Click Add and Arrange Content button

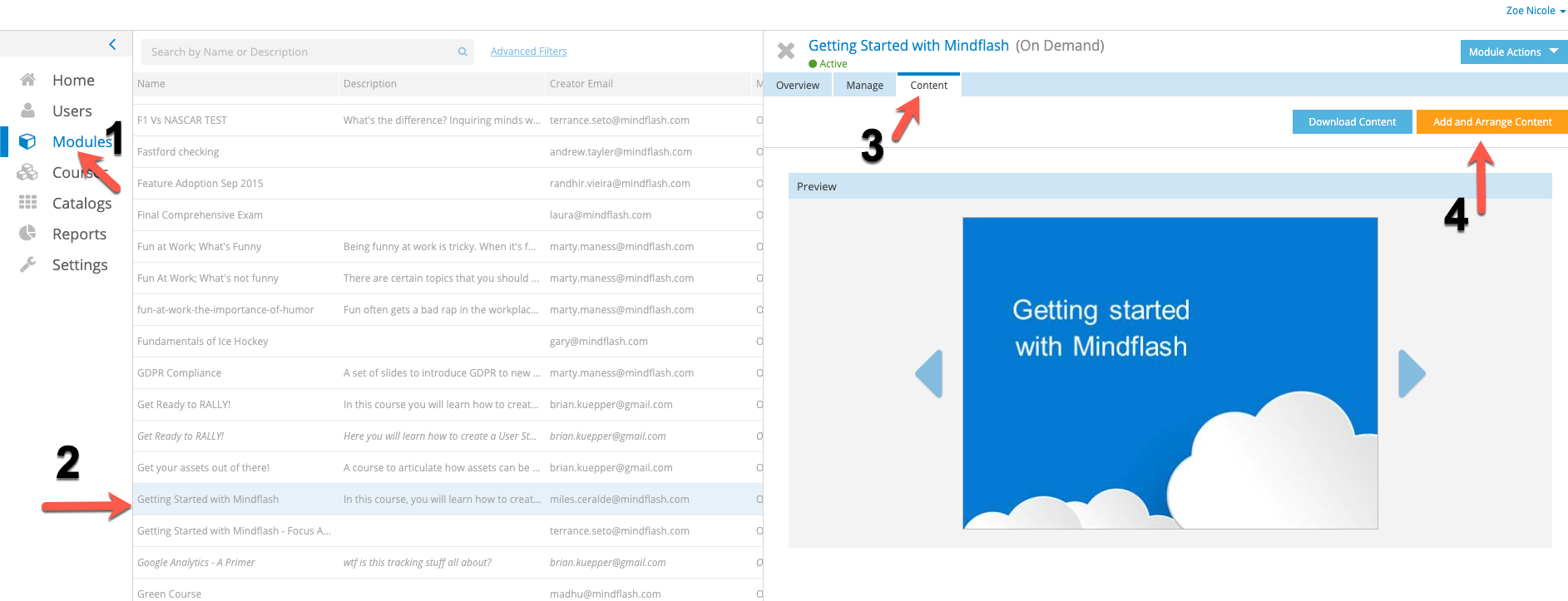tap(1492, 121)
